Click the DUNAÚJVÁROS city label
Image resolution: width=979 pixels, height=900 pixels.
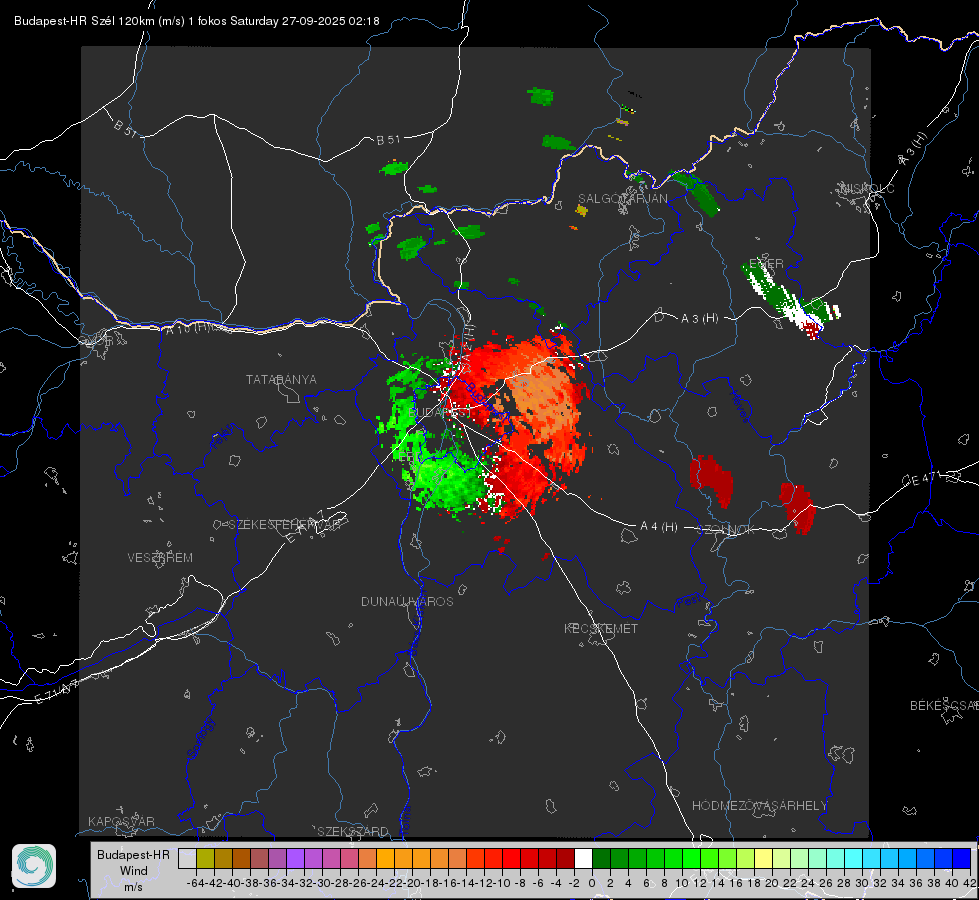tap(407, 601)
